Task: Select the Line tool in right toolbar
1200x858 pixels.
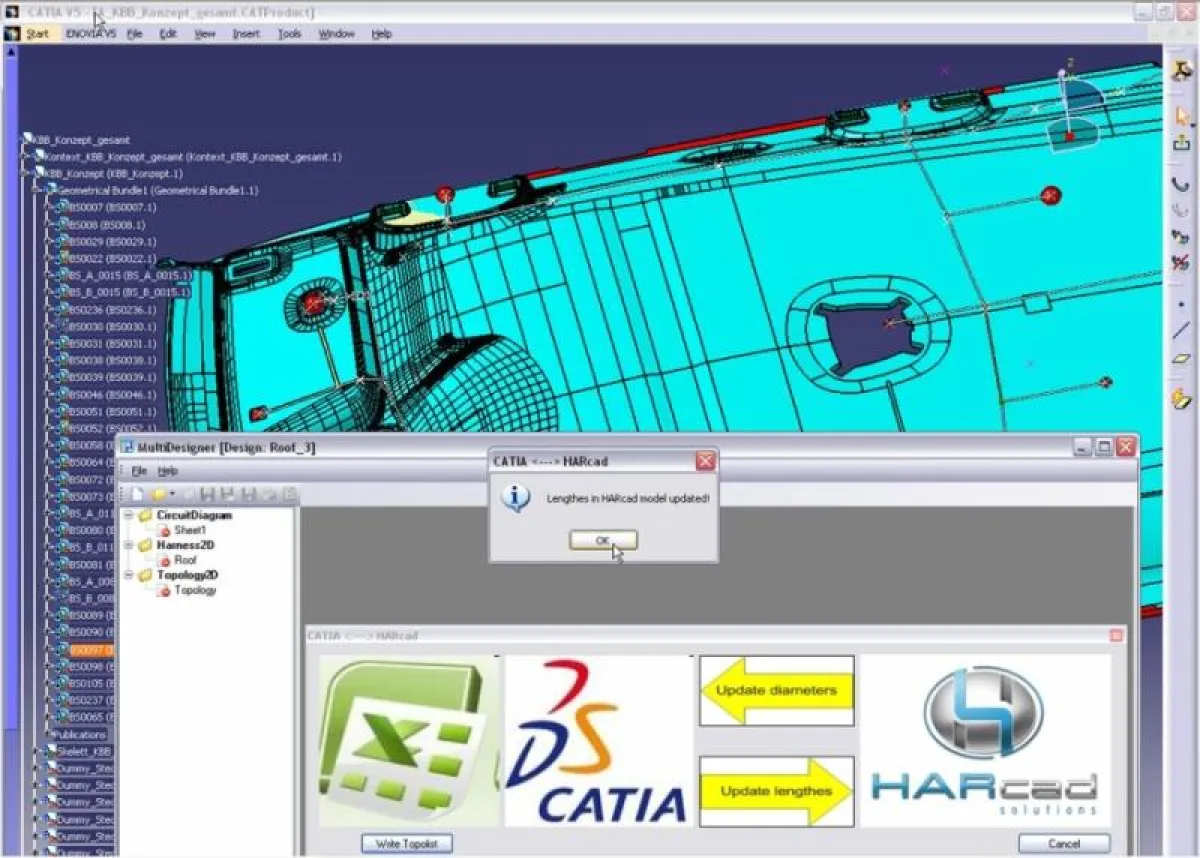Action: click(1181, 331)
